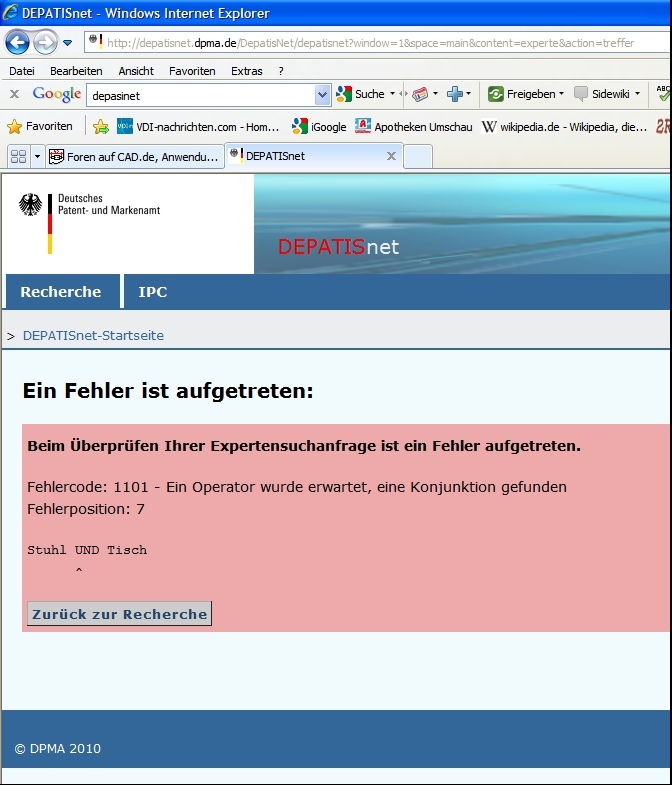Screen dimensions: 672x785
Task: Switch to the Foren auf CAD.de tab
Action: pyautogui.click(x=135, y=157)
